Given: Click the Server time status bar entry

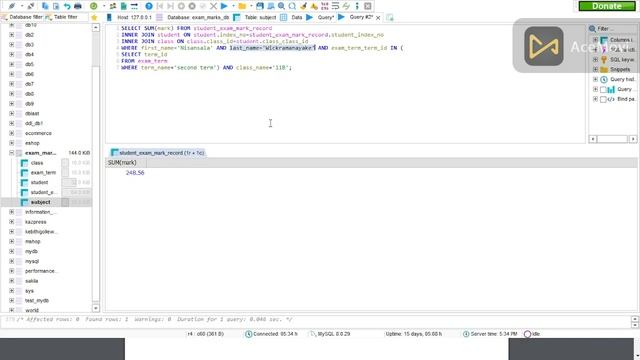Looking at the screenshot, I should click(490, 334).
